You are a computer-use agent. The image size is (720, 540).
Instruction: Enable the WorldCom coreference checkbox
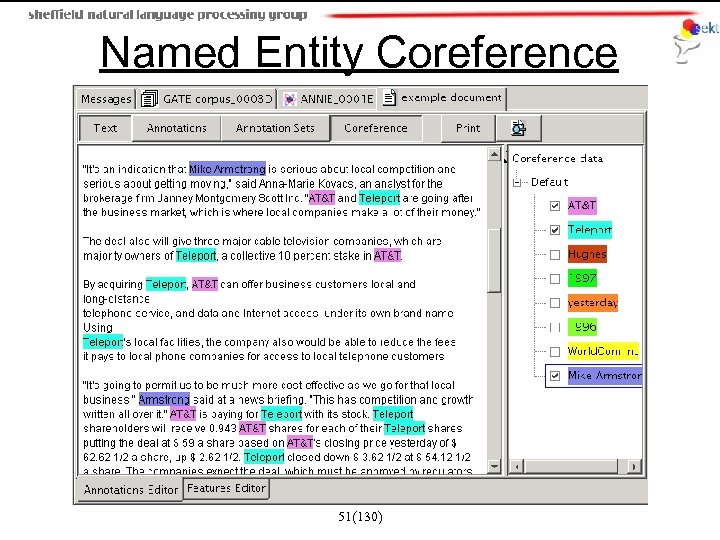[555, 352]
